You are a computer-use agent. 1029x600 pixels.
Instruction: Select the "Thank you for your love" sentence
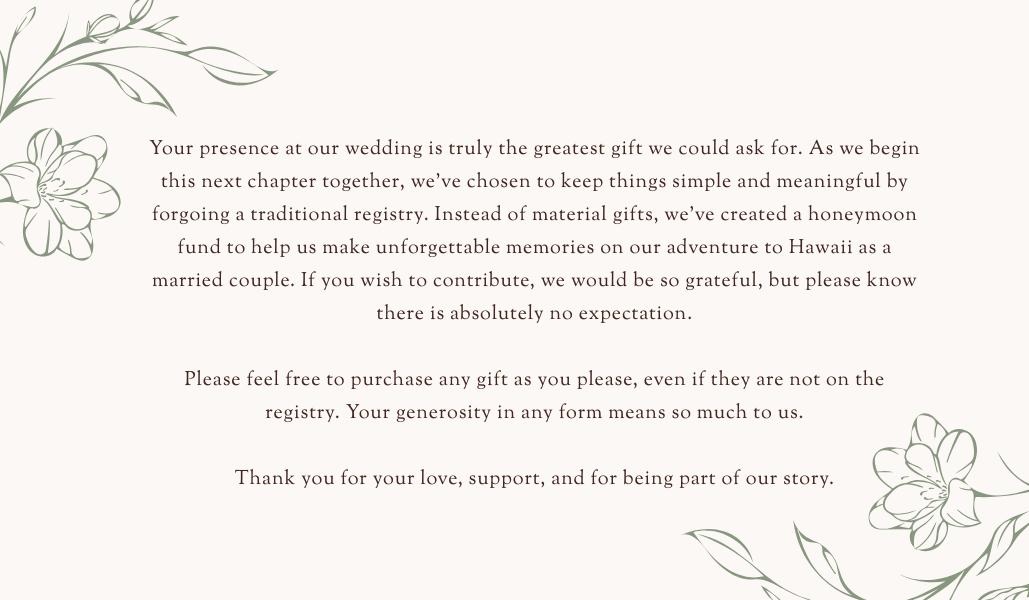(534, 478)
